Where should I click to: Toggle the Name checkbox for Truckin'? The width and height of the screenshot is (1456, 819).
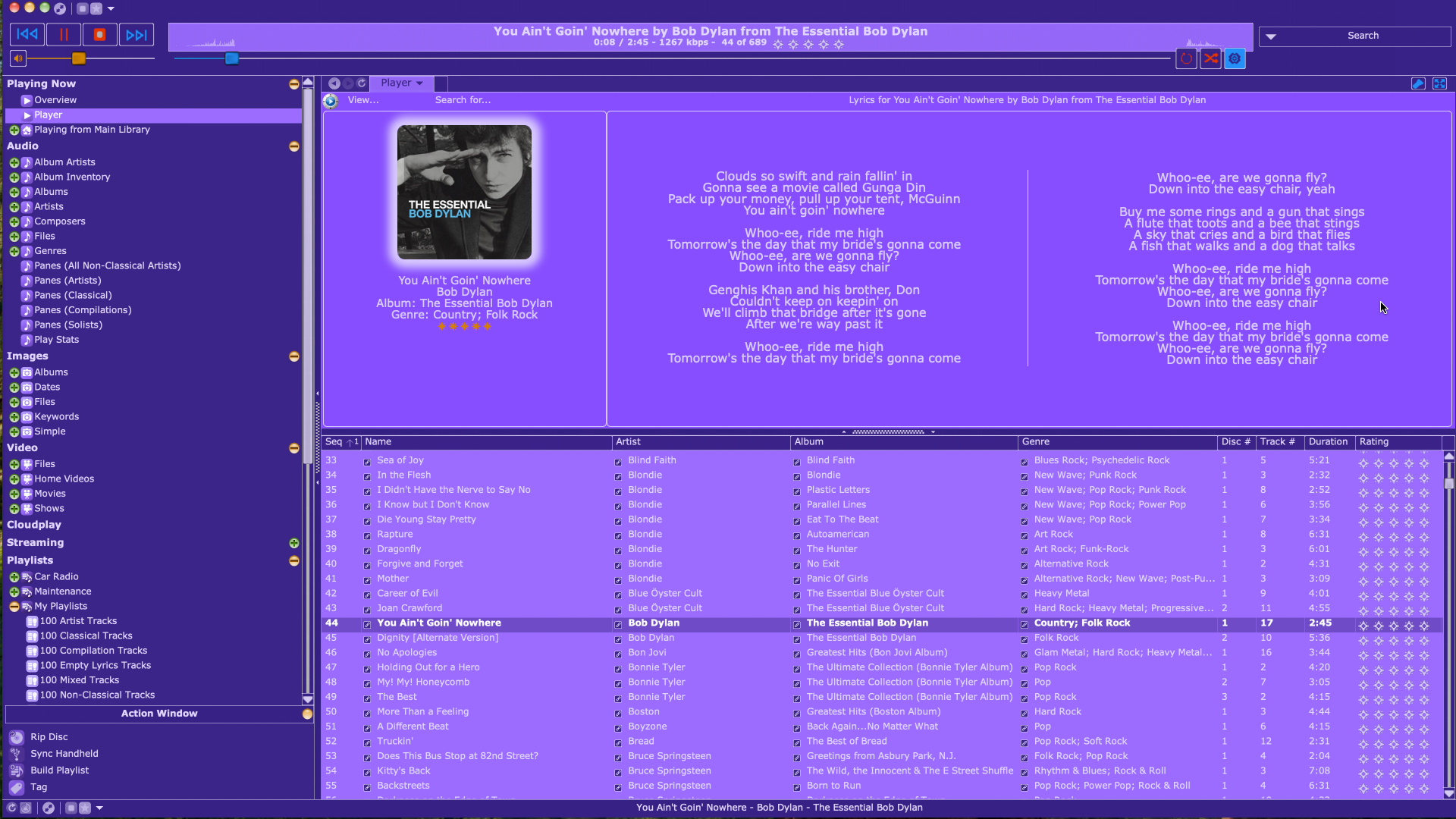tap(367, 742)
